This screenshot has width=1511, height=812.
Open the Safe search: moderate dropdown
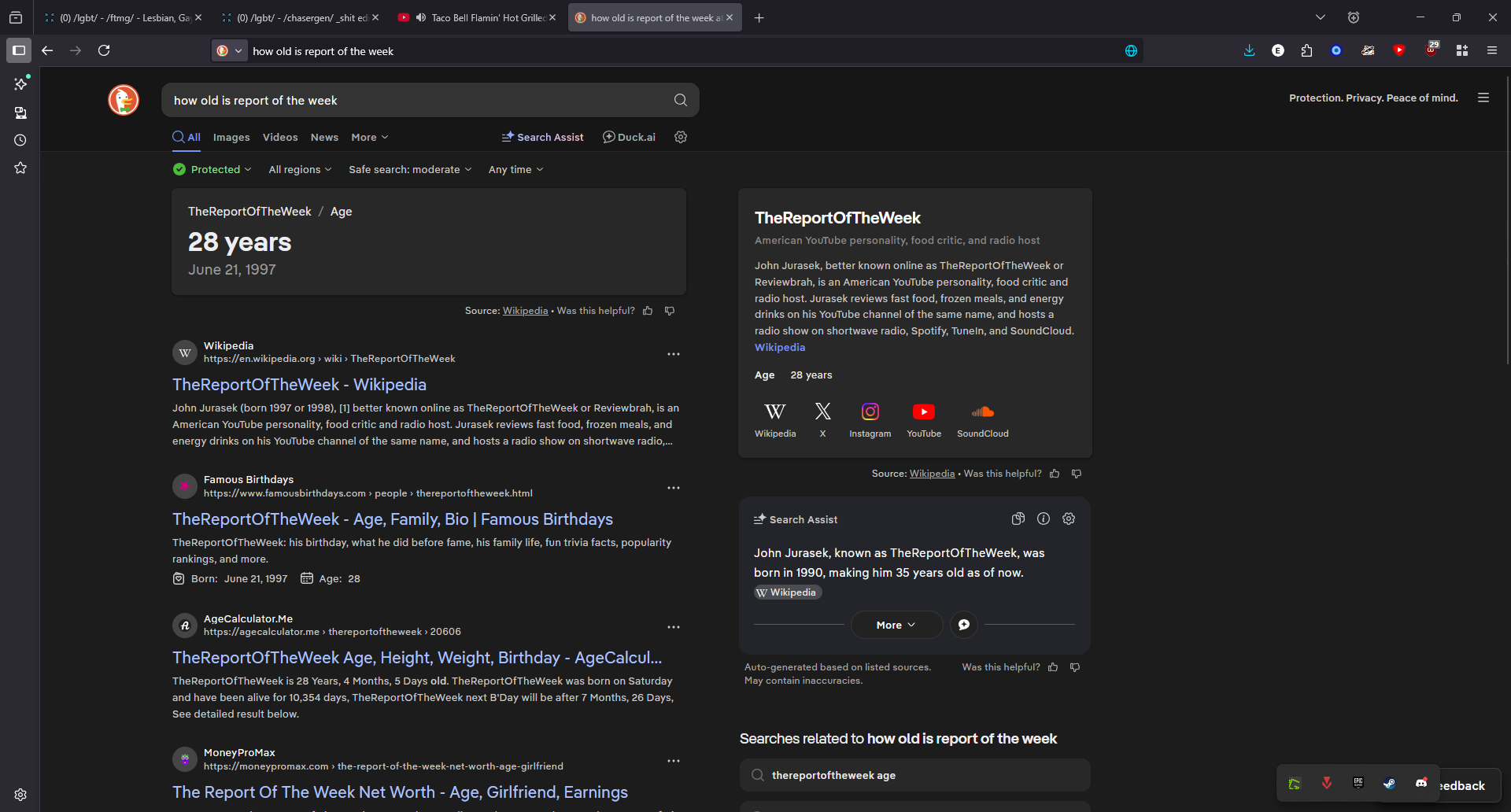click(410, 169)
